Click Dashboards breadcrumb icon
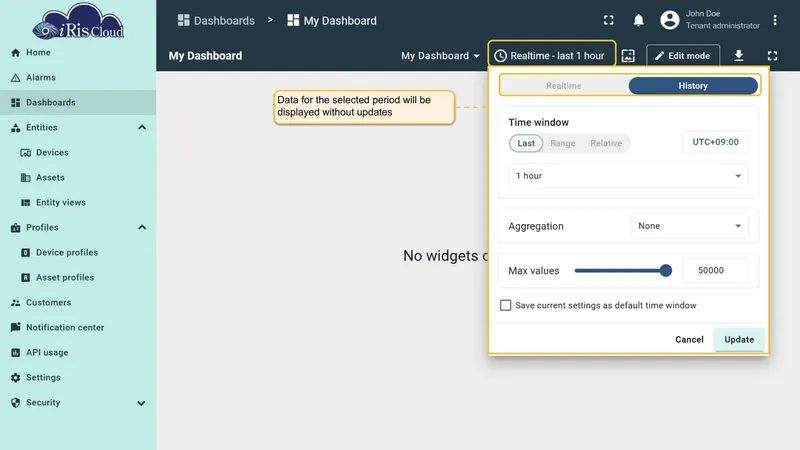The width and height of the screenshot is (800, 450). click(184, 20)
